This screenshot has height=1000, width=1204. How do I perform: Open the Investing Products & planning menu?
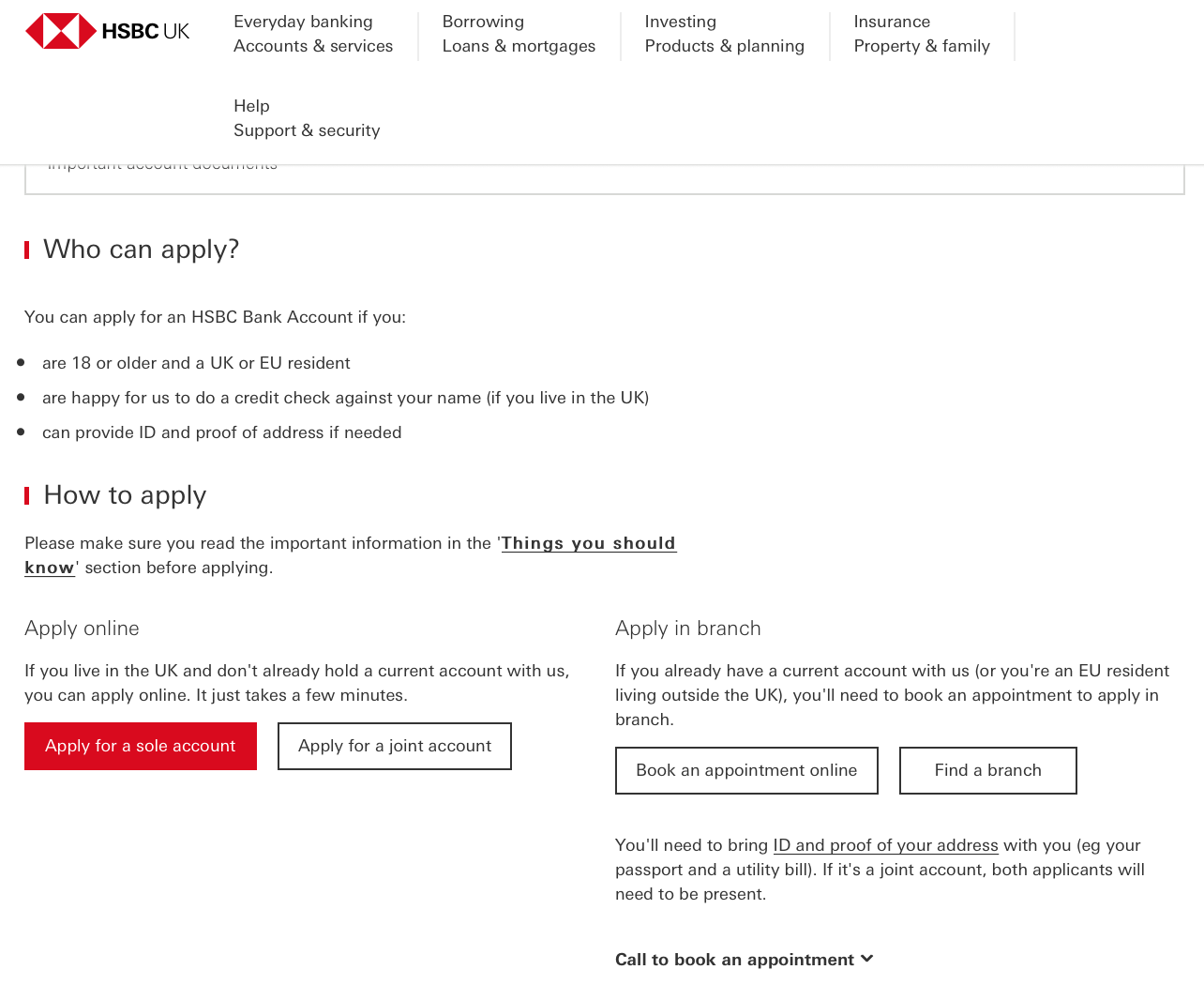tap(724, 34)
